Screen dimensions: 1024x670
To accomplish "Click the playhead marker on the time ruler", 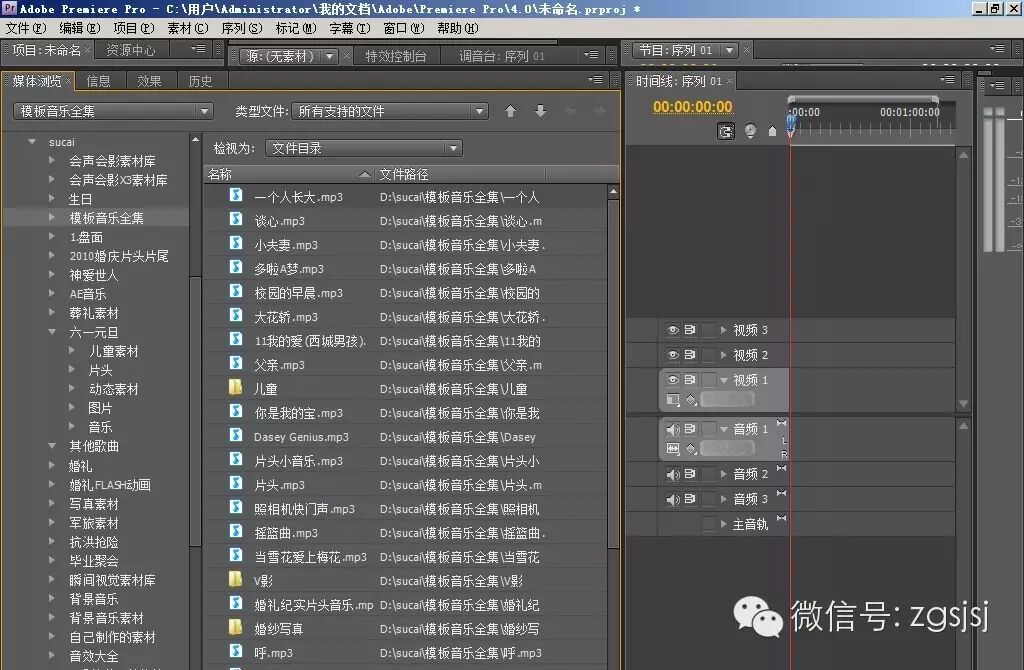I will (791, 123).
